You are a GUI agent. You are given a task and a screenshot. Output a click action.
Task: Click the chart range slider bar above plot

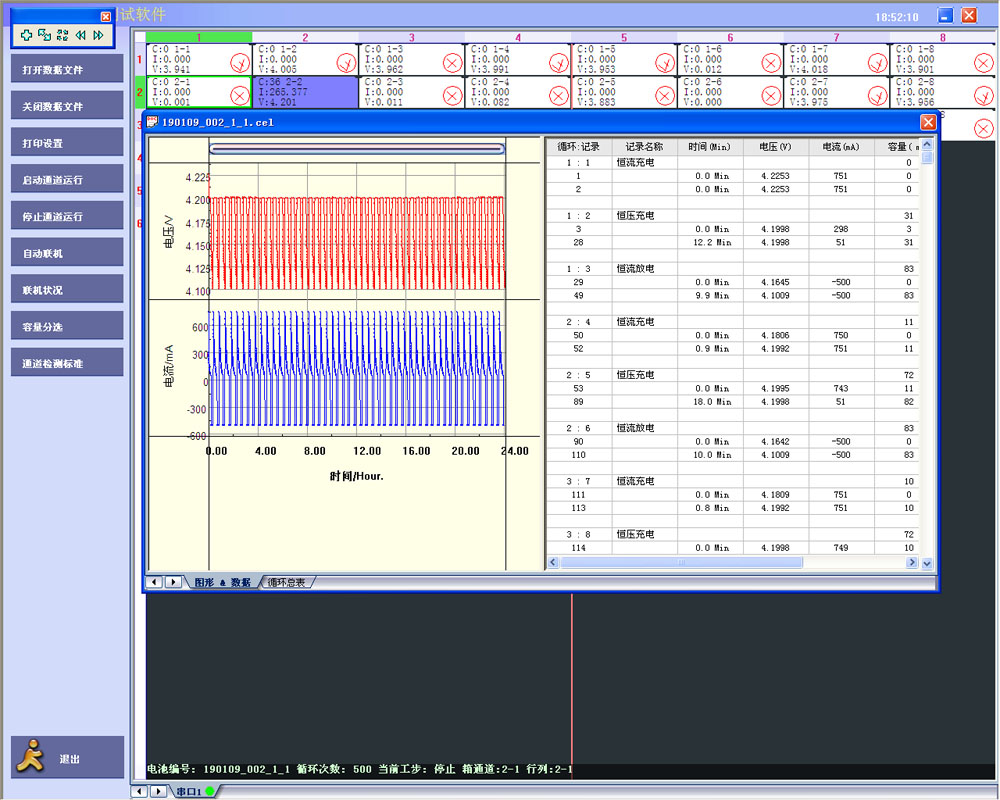pos(357,149)
